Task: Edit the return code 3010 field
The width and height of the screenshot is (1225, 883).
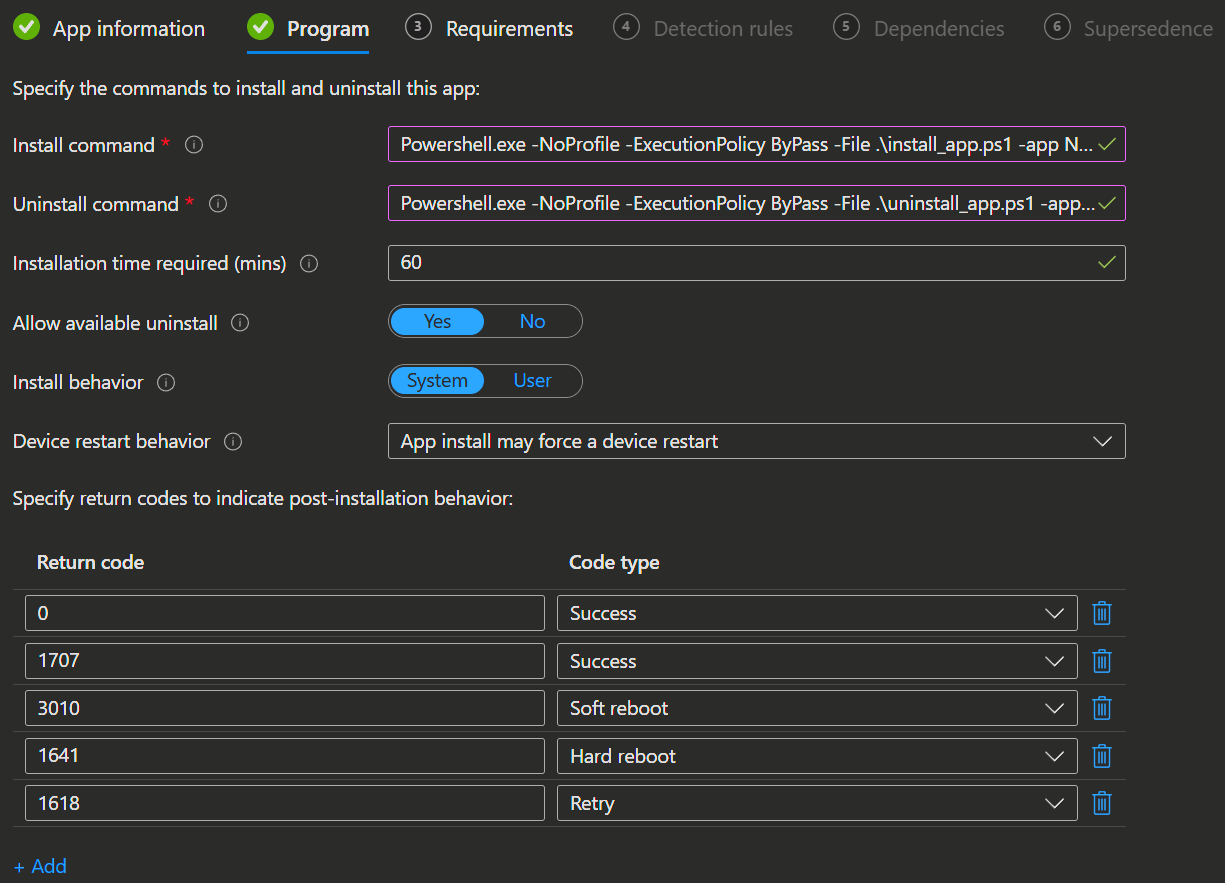Action: 285,708
